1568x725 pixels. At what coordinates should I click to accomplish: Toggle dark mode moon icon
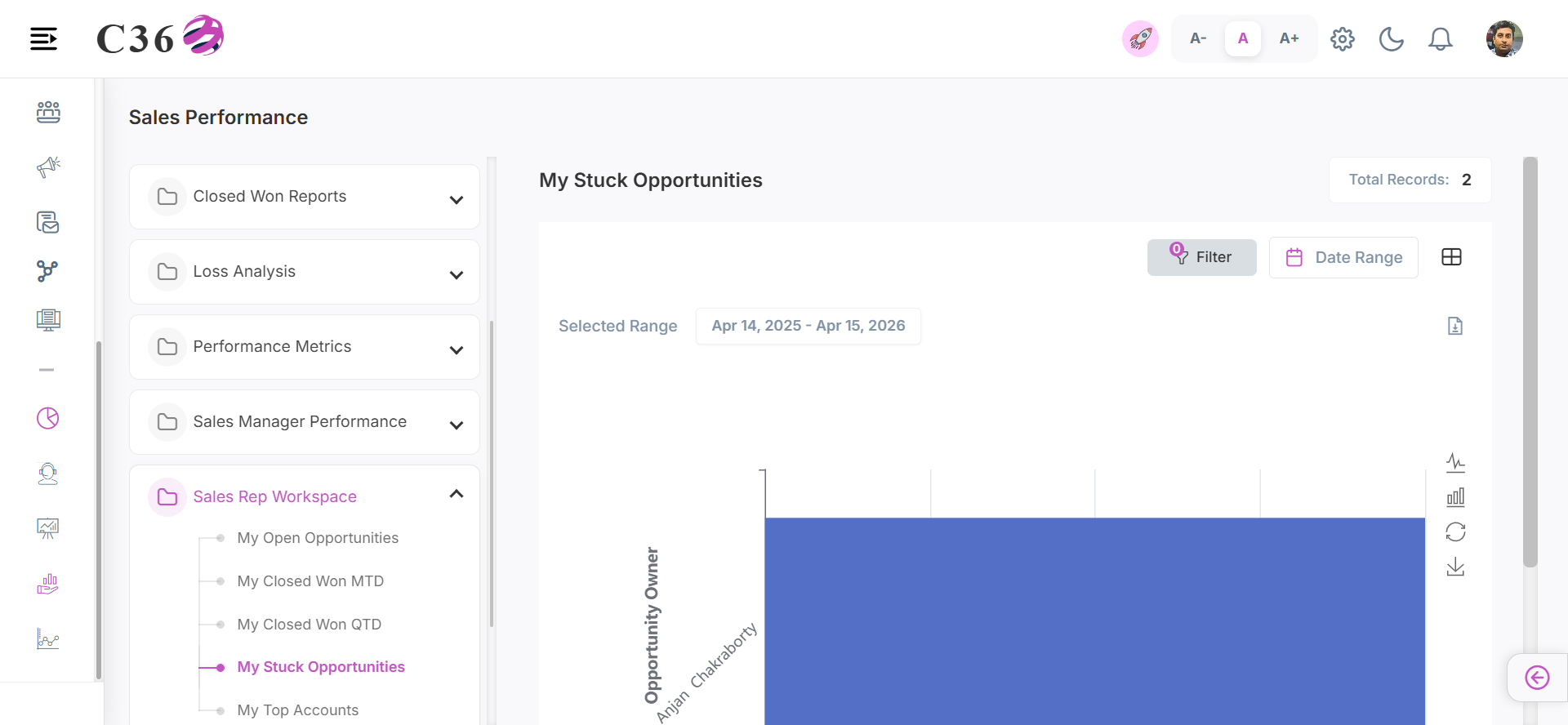point(1392,38)
